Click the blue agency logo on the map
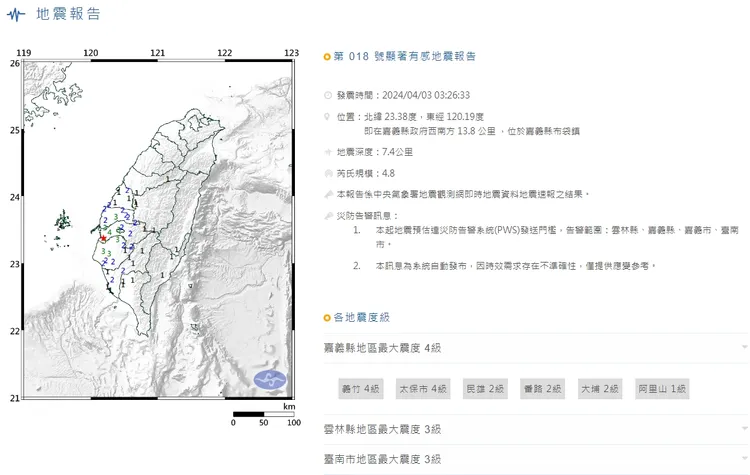Image resolution: width=750 pixels, height=475 pixels. coord(270,380)
